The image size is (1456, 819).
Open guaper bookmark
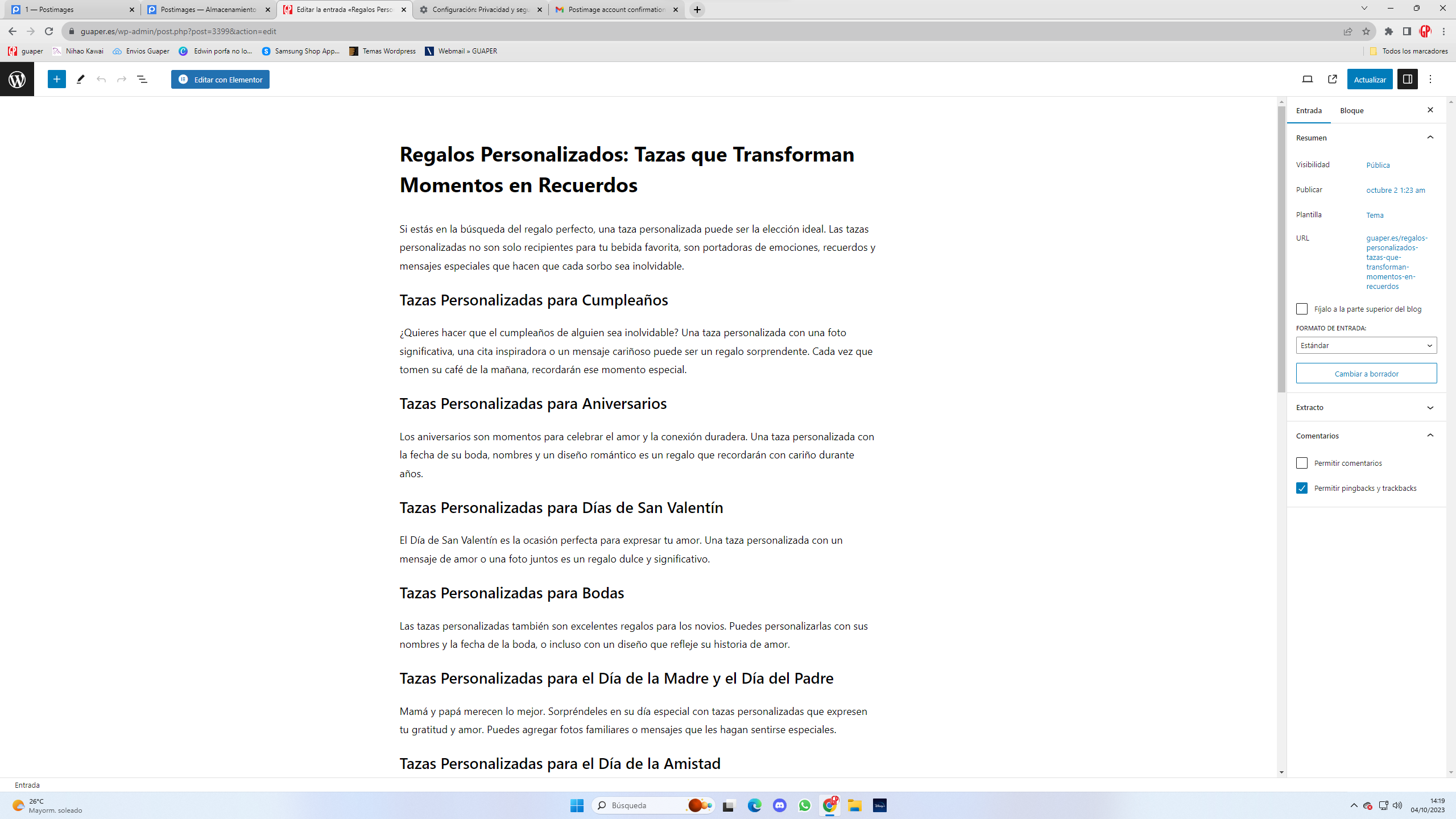click(x=26, y=51)
